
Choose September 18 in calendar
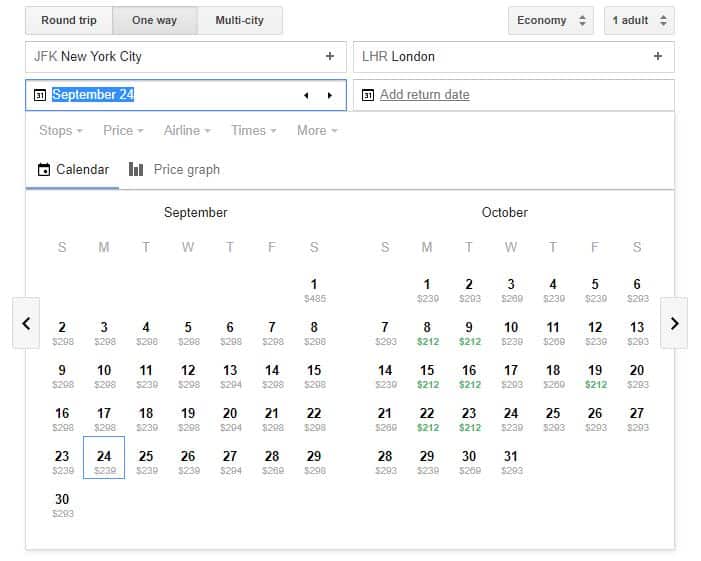click(x=146, y=419)
